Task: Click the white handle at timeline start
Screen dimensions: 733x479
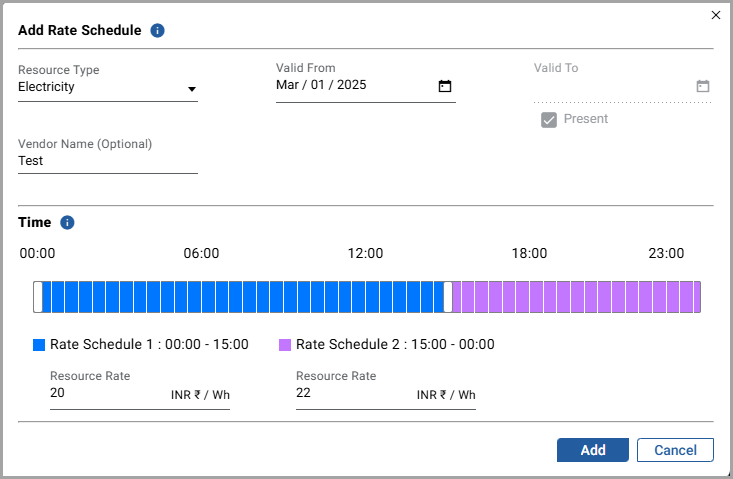Action: pos(38,297)
